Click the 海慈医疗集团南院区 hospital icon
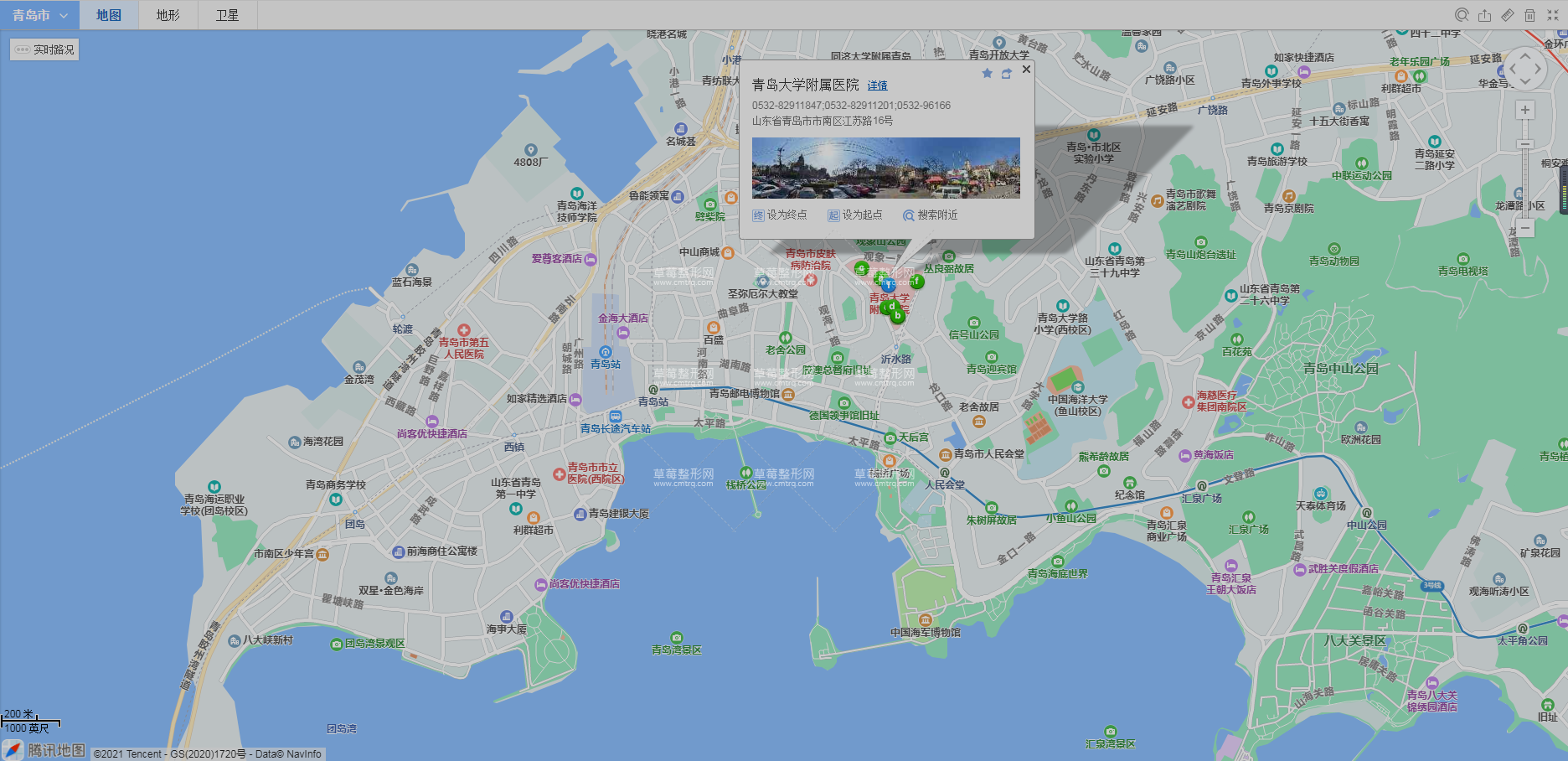1568x761 pixels. (x=1188, y=401)
